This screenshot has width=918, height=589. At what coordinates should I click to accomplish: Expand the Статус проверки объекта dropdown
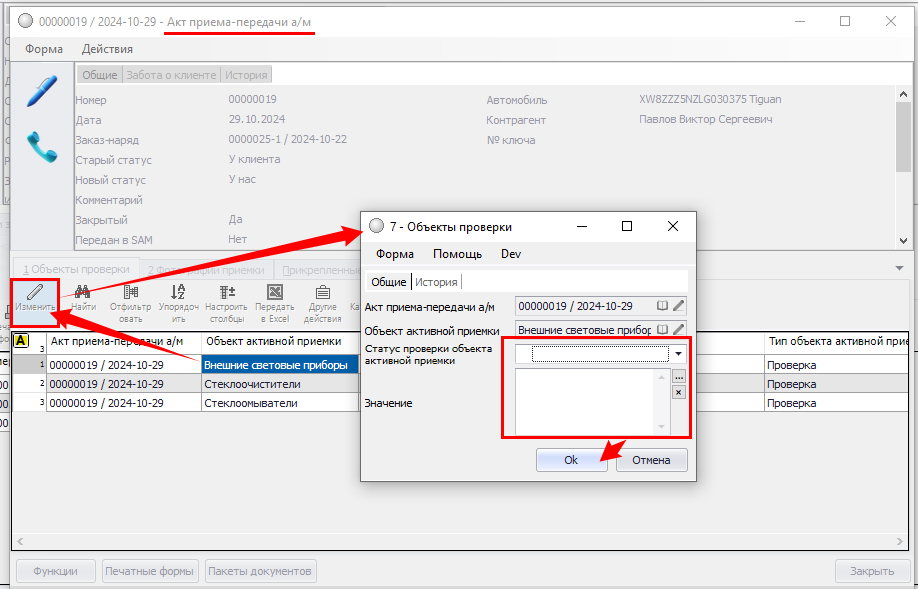point(679,354)
